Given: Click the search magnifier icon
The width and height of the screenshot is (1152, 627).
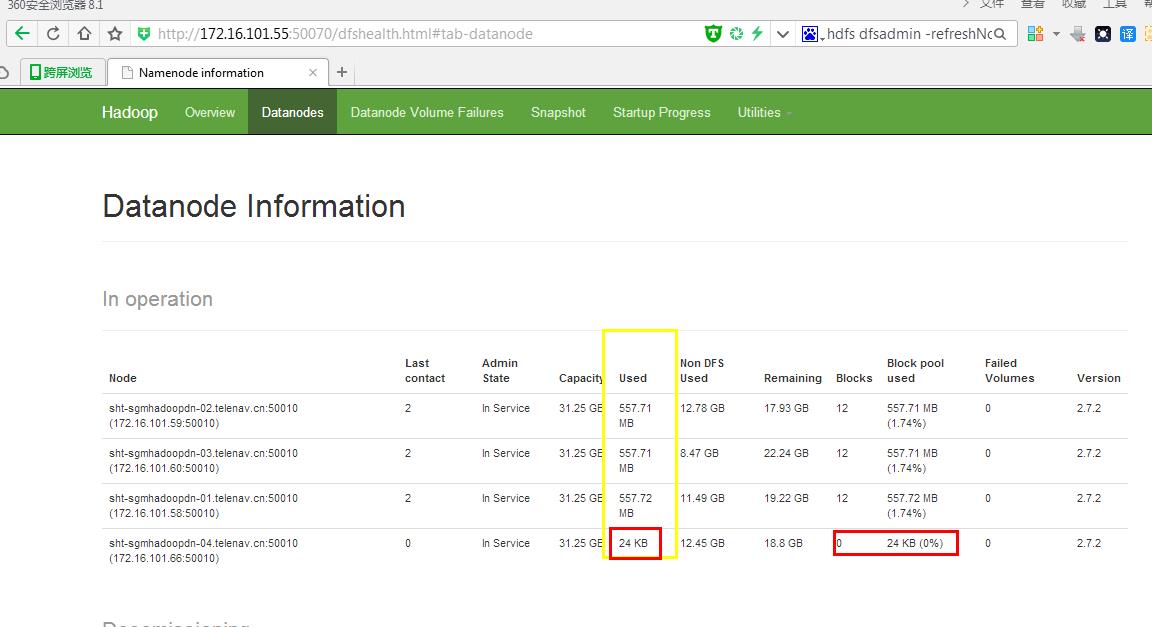Looking at the screenshot, I should [x=1000, y=34].
